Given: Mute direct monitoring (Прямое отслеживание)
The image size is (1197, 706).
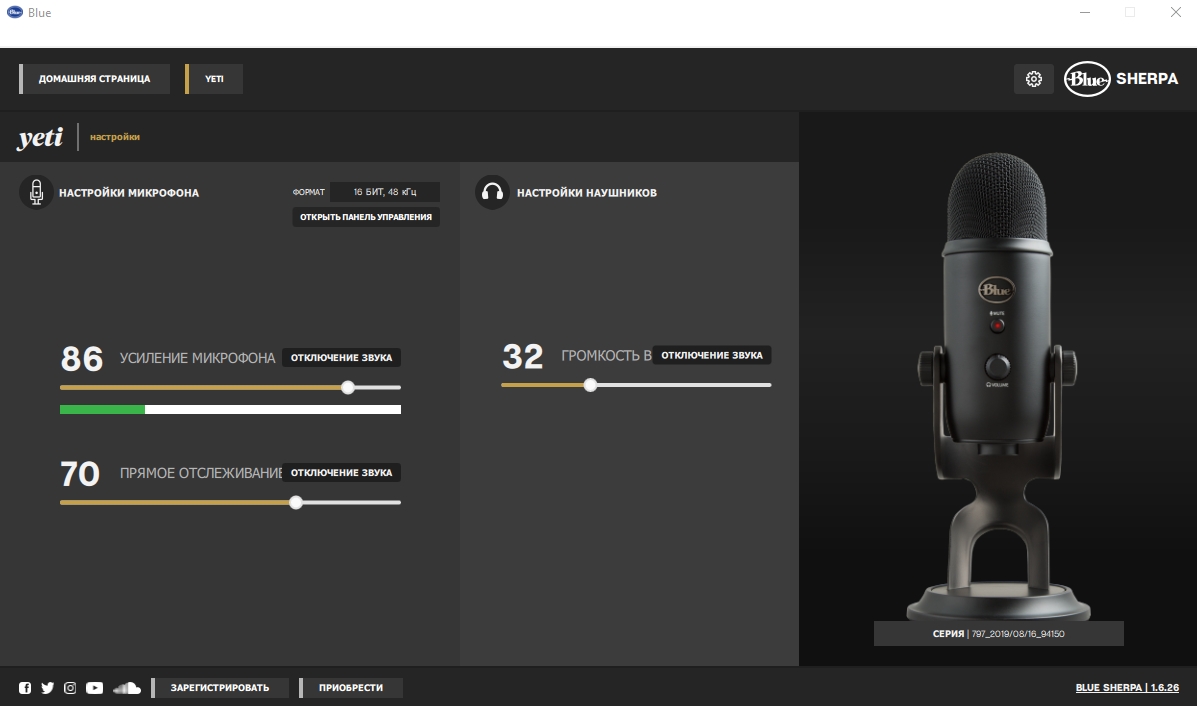Looking at the screenshot, I should pos(341,473).
